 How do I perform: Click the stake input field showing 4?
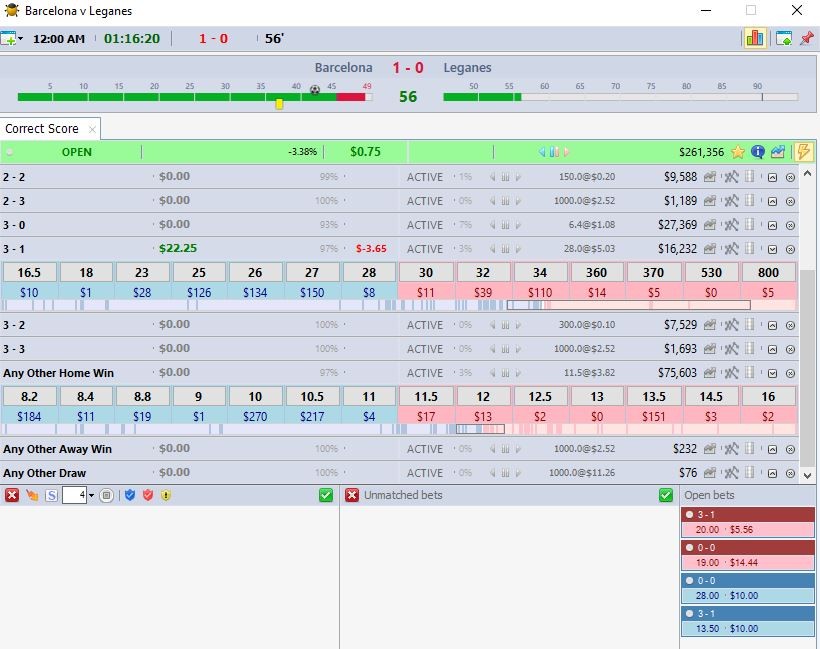(x=74, y=495)
